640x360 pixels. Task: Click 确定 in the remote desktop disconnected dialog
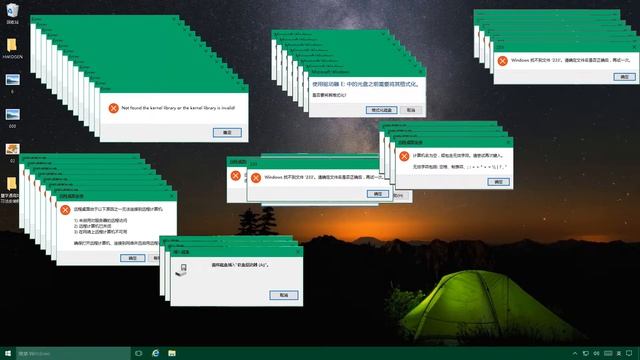133,258
